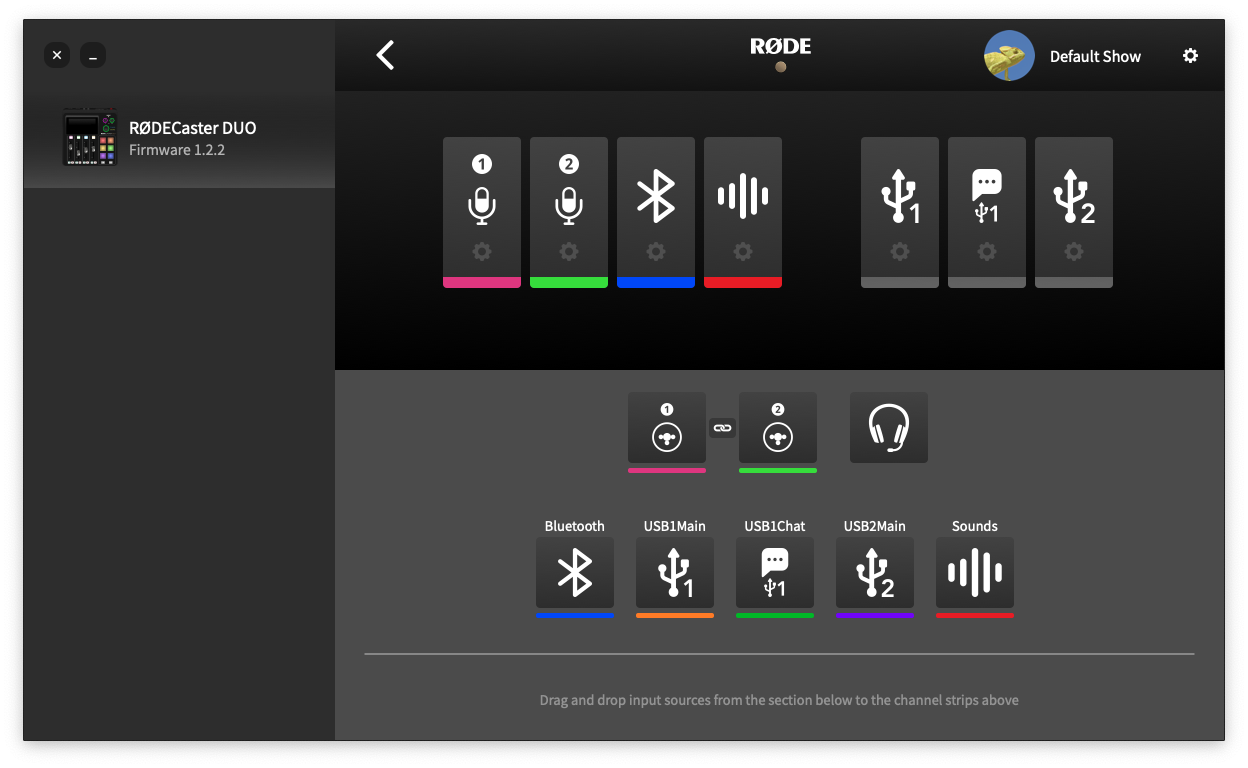
Task: Open gear settings for USB 2 channel
Action: (x=1074, y=252)
